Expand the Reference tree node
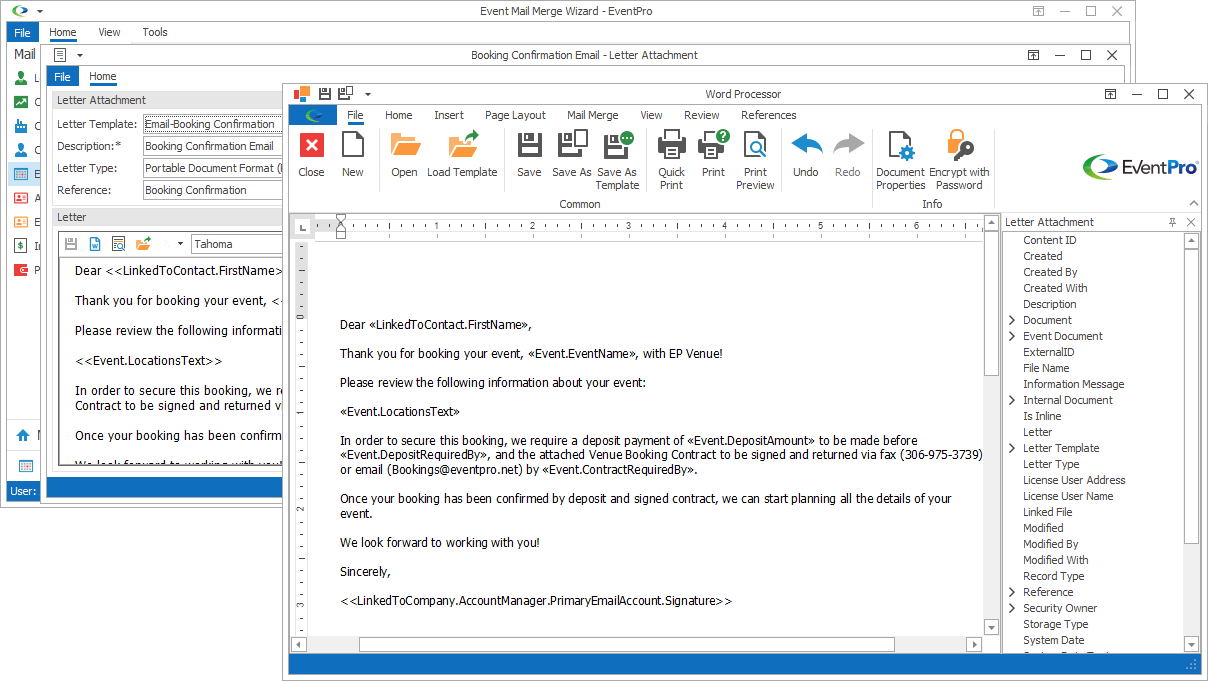The height and width of the screenshot is (681, 1208). click(1012, 592)
